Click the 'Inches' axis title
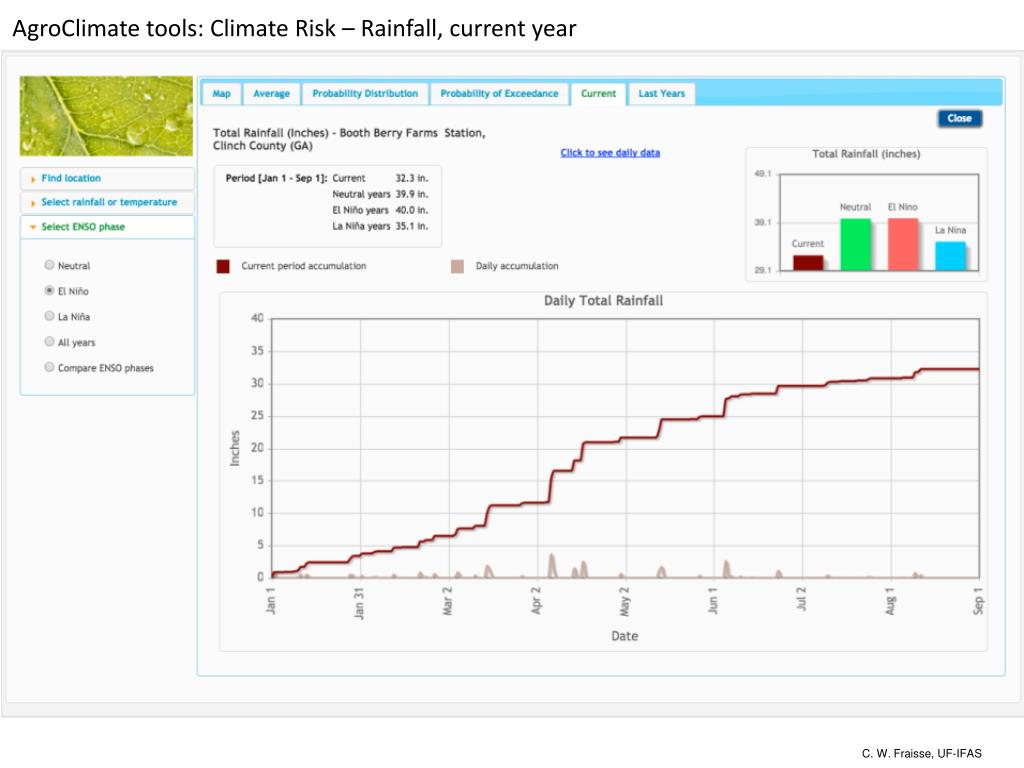This screenshot has width=1024, height=768. (235, 449)
